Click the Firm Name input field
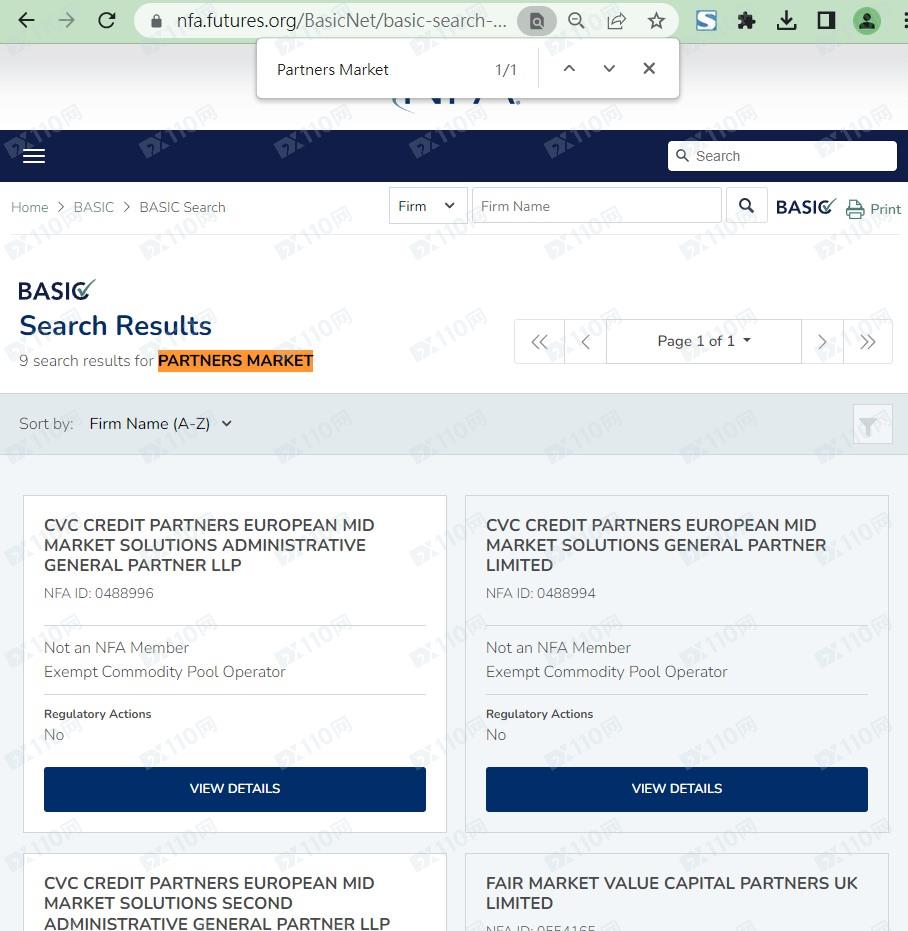This screenshot has width=908, height=931. (x=596, y=206)
